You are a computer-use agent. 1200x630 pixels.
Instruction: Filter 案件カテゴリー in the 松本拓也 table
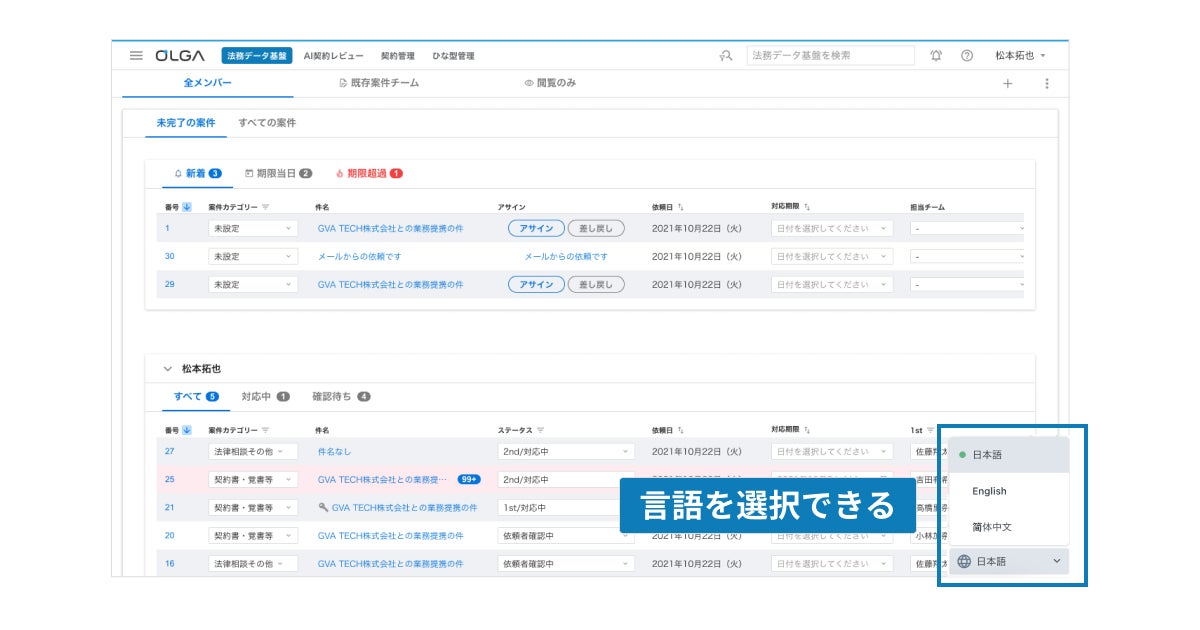tap(265, 430)
